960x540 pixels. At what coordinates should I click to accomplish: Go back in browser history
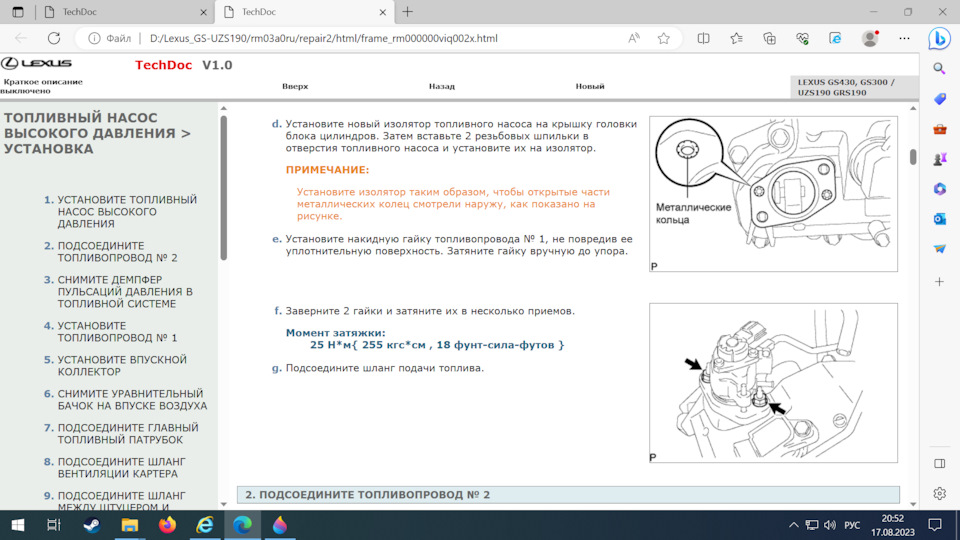click(21, 38)
